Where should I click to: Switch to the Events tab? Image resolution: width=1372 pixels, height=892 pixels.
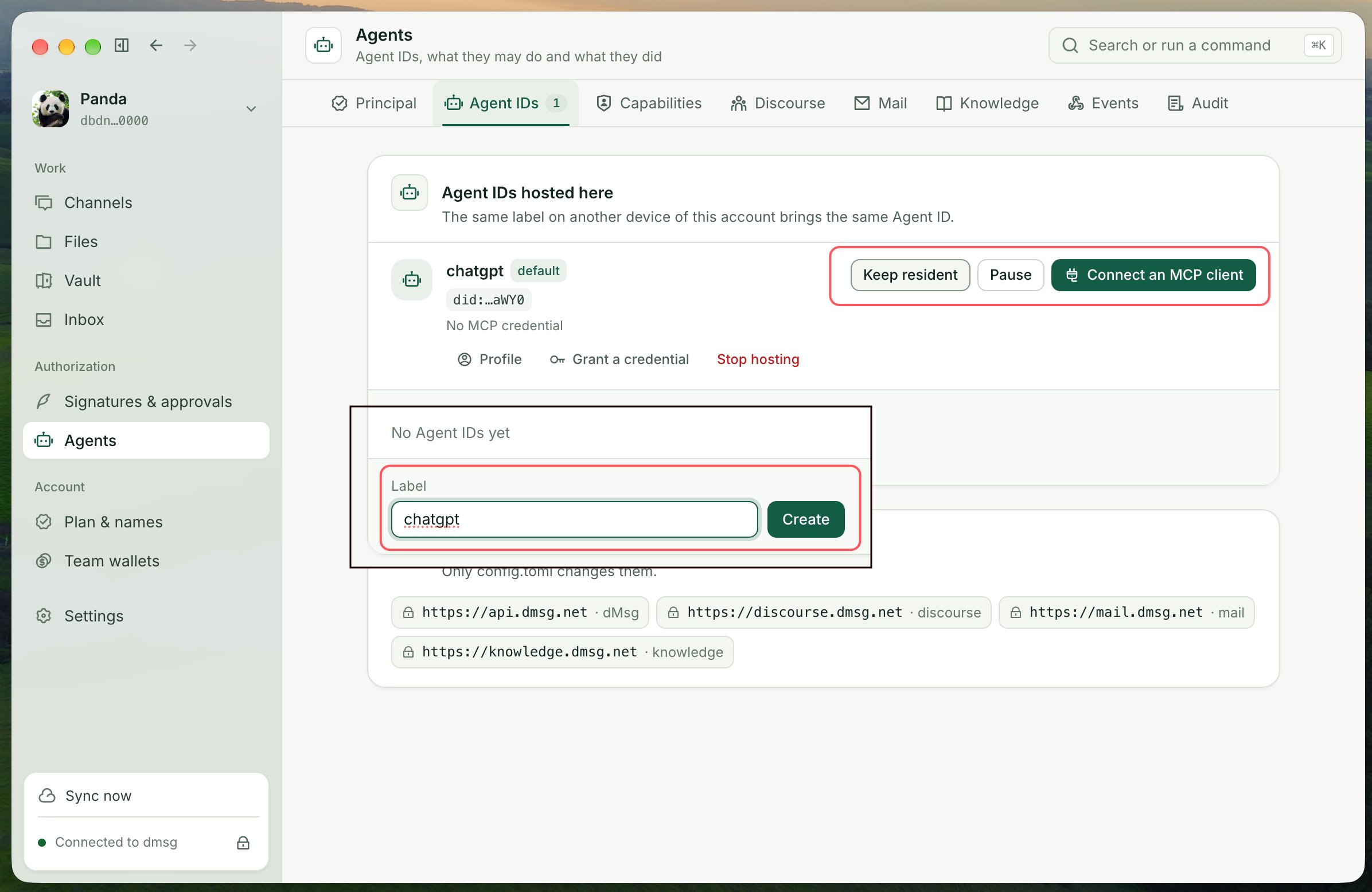click(x=1103, y=103)
